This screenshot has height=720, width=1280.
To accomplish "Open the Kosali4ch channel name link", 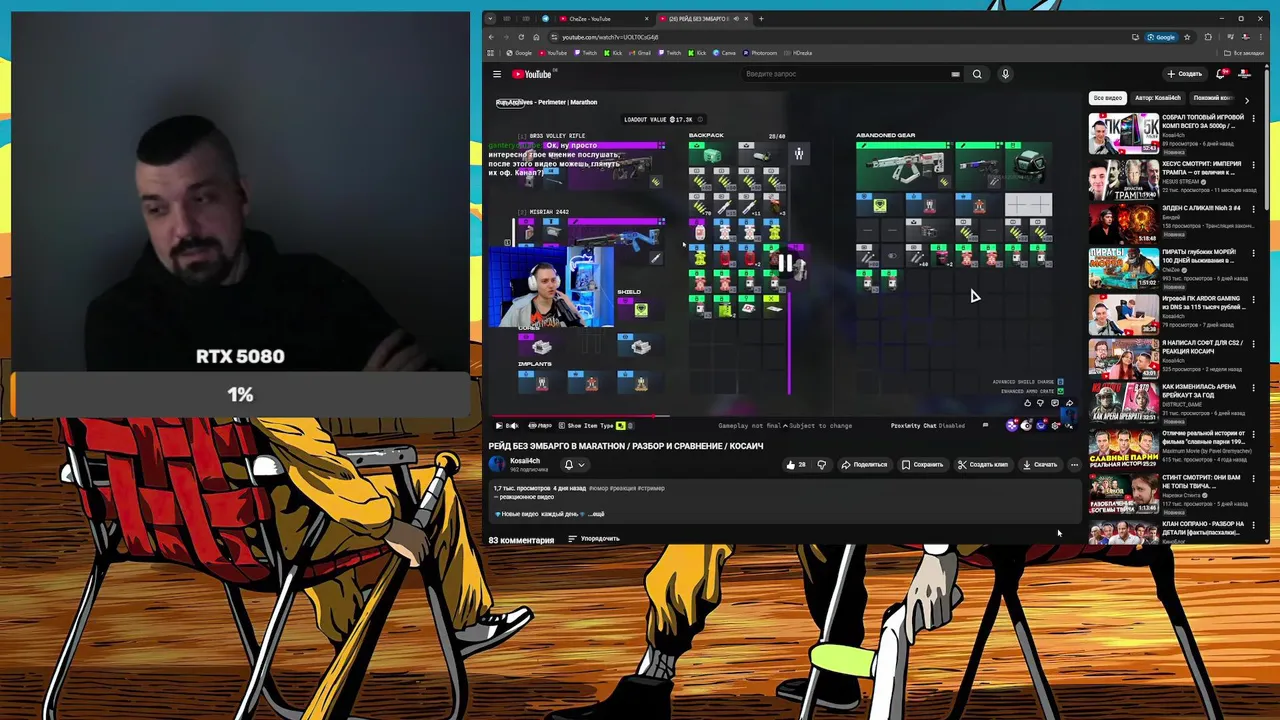I will click(525, 461).
